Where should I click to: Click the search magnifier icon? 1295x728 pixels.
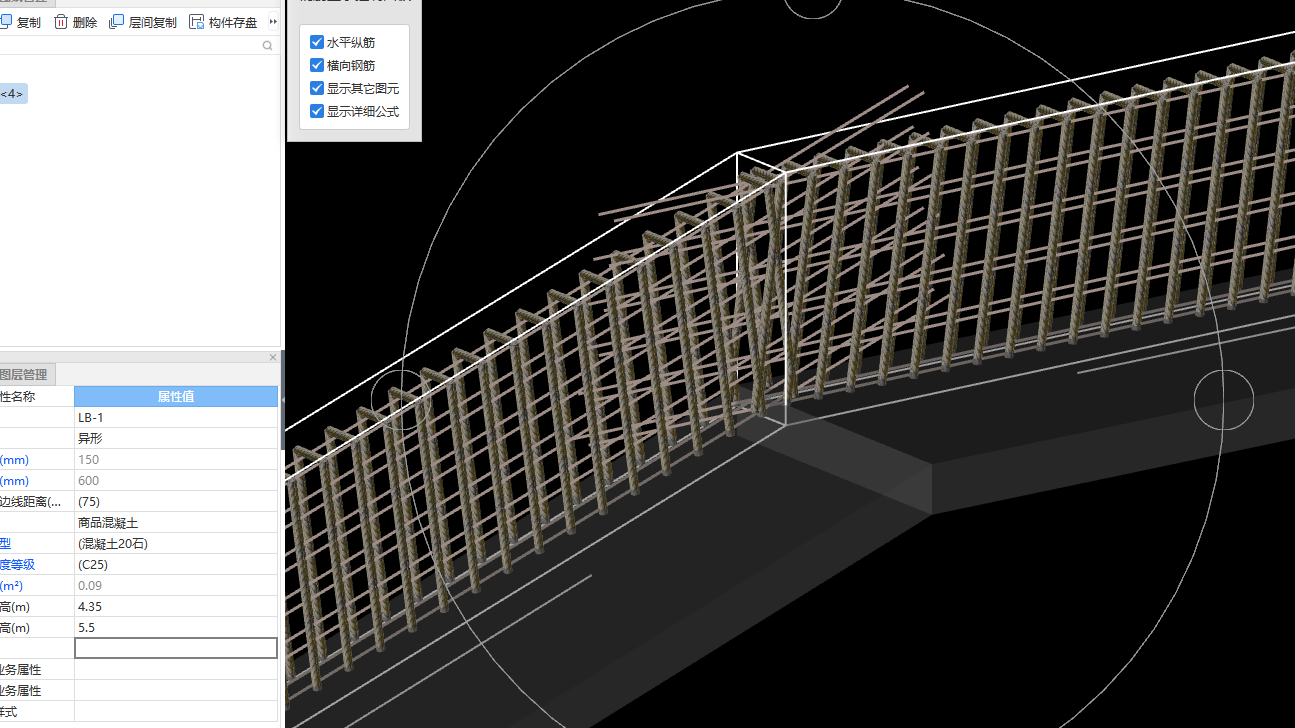click(x=268, y=45)
